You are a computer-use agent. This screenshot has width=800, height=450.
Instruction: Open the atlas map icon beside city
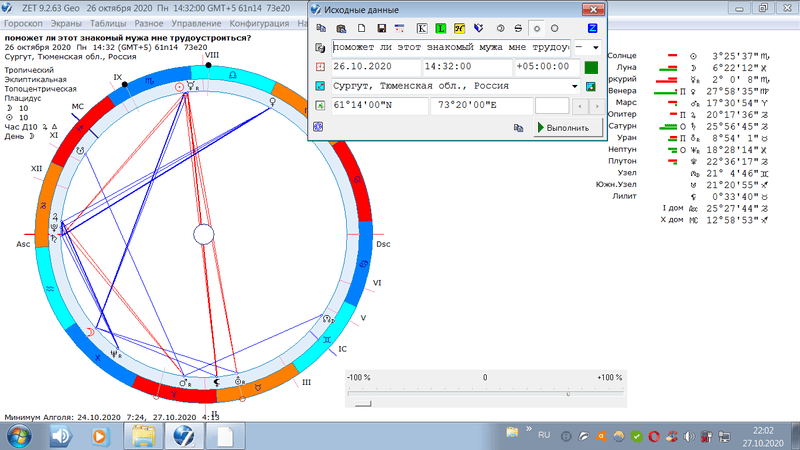(x=591, y=86)
